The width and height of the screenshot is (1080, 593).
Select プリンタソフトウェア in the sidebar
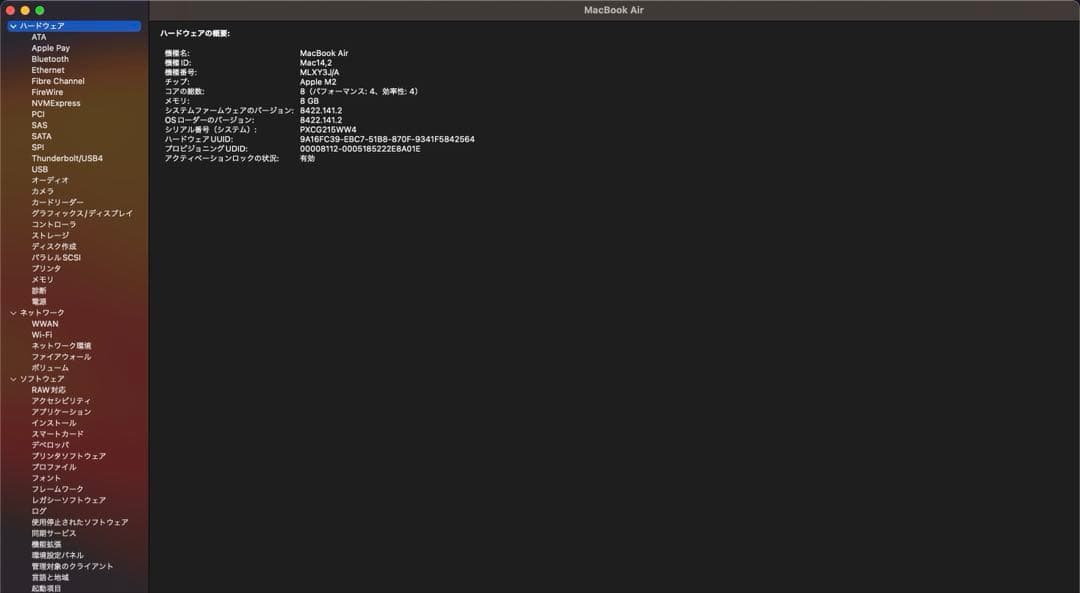68,456
